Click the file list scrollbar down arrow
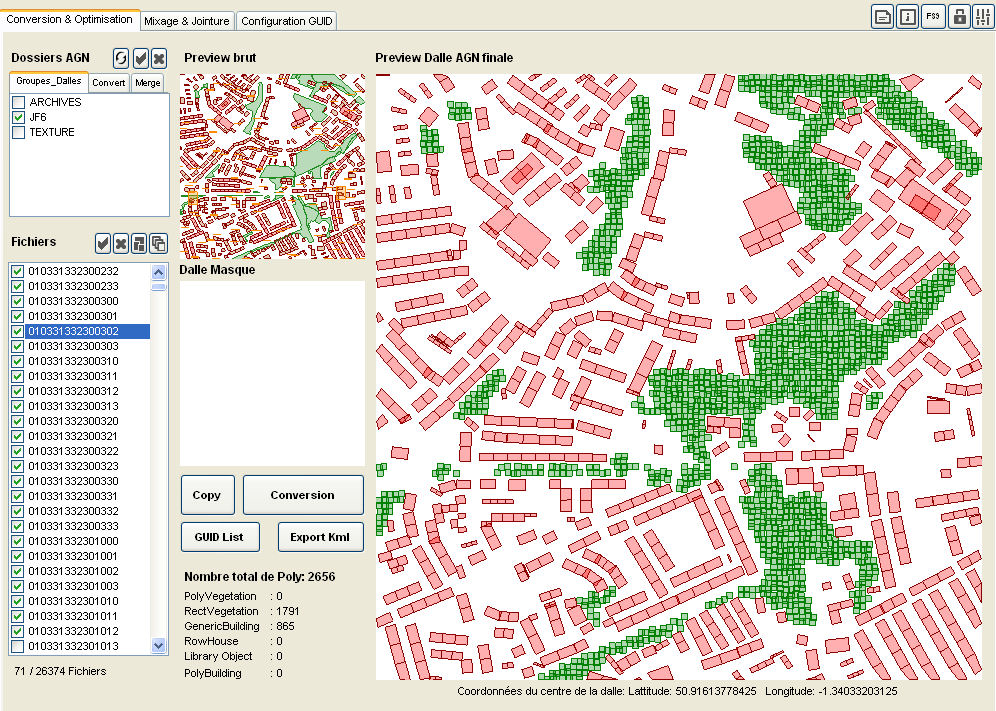 (158, 646)
